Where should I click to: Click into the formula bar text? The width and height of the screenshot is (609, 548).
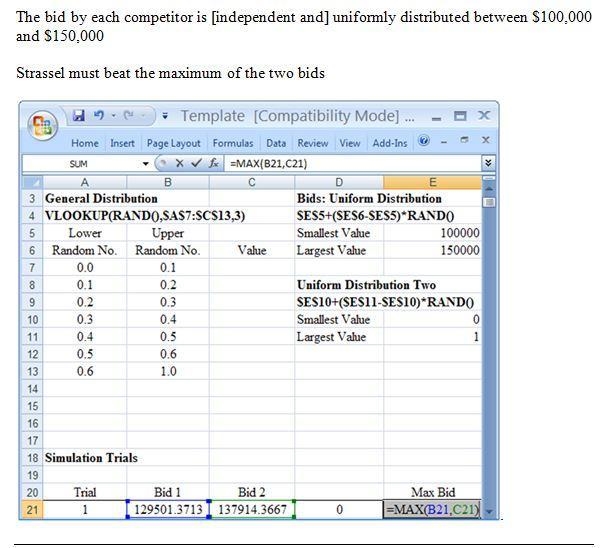353,163
